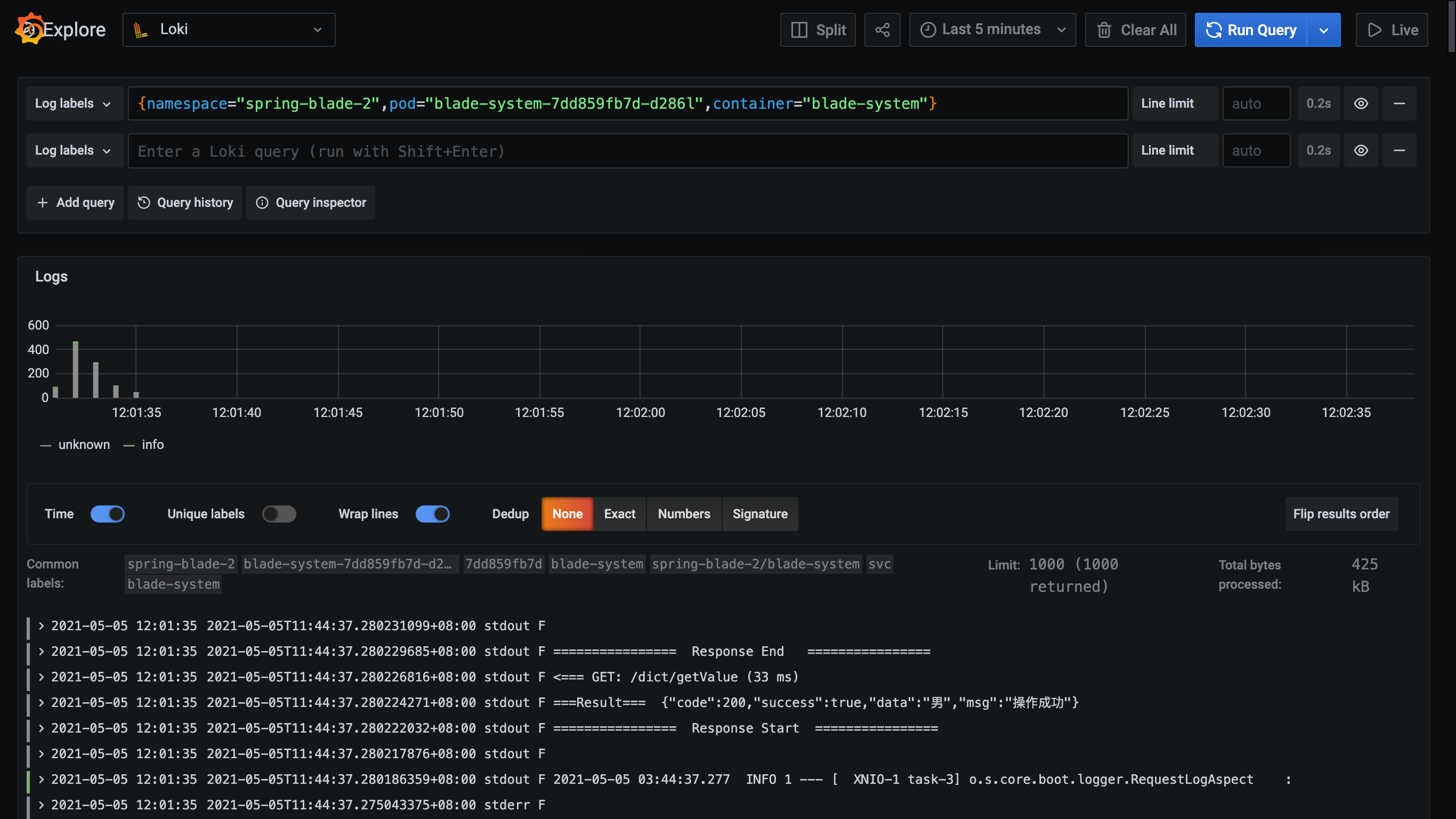Click common label svc
This screenshot has height=819, width=1456.
pyautogui.click(x=879, y=564)
